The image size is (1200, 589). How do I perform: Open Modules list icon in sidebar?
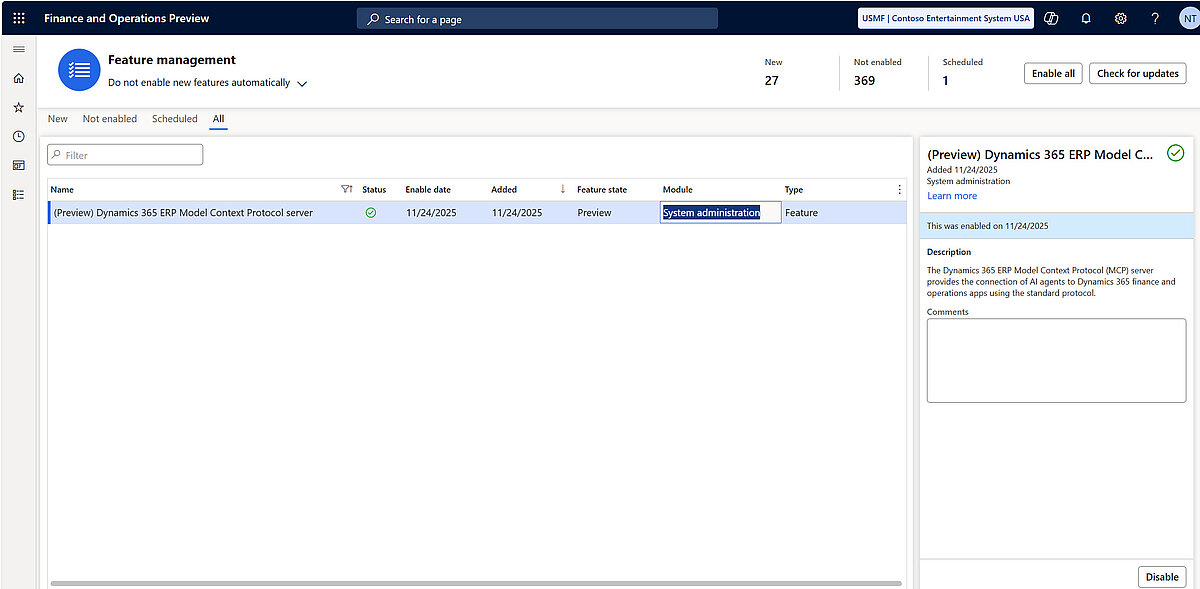click(x=18, y=194)
